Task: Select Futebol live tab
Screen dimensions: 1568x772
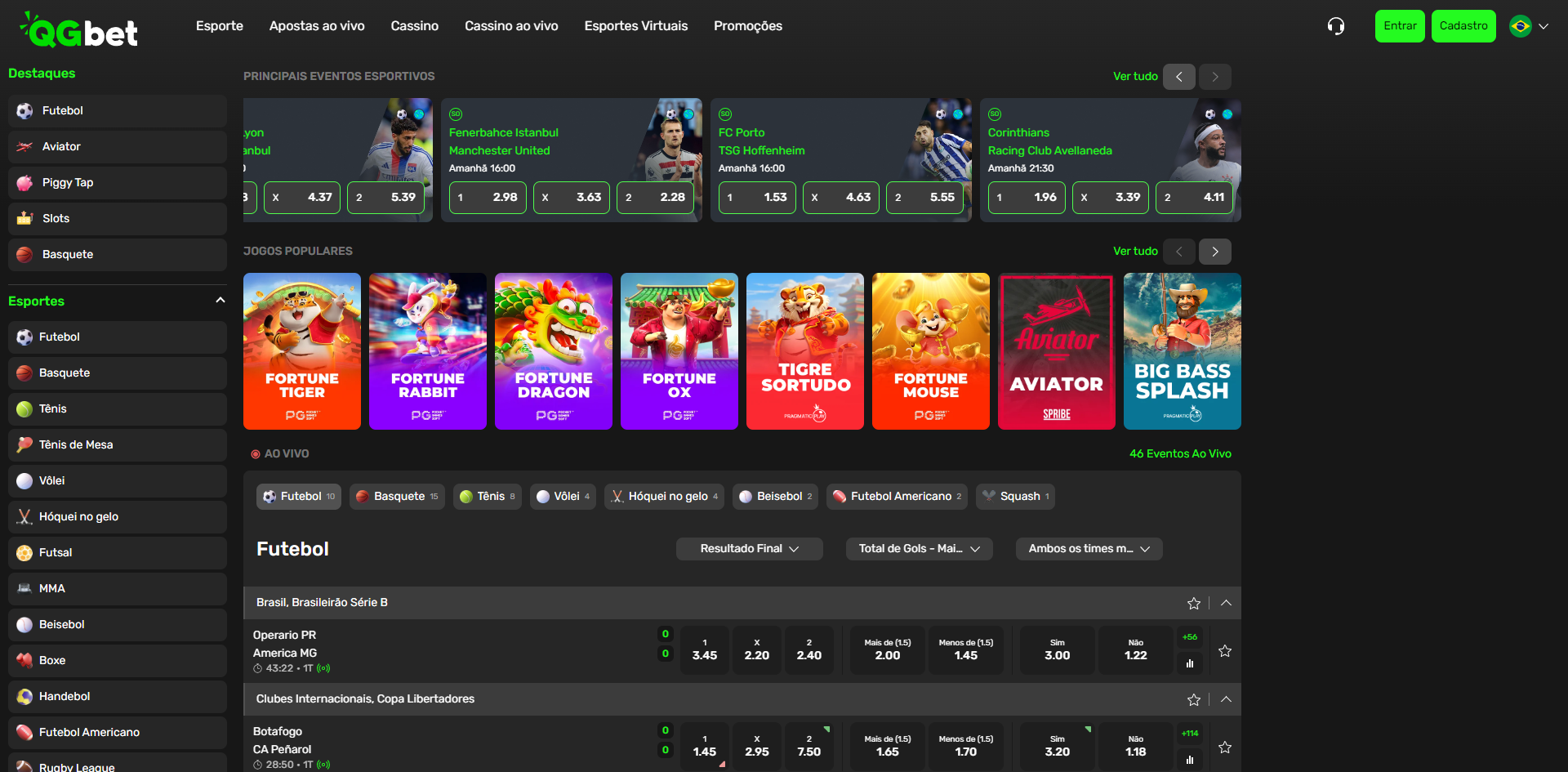Action: click(x=299, y=497)
